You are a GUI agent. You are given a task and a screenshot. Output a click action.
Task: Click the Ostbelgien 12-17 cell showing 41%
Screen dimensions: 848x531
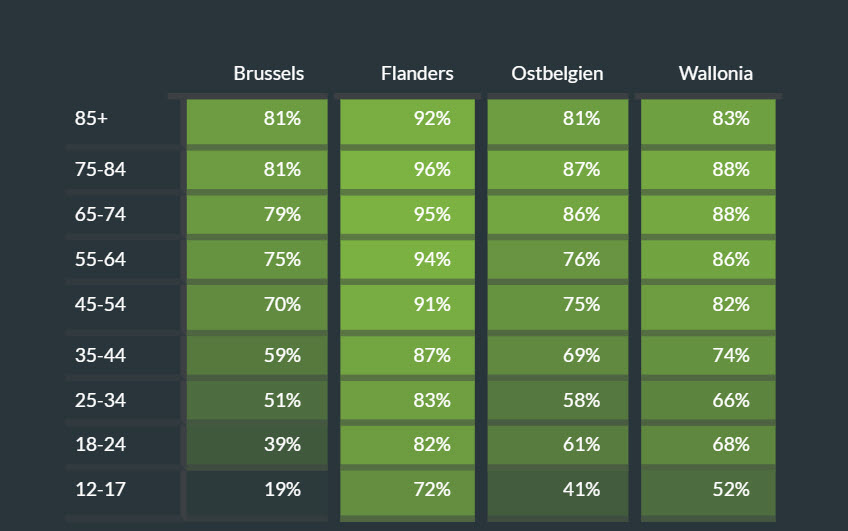pyautogui.click(x=557, y=489)
